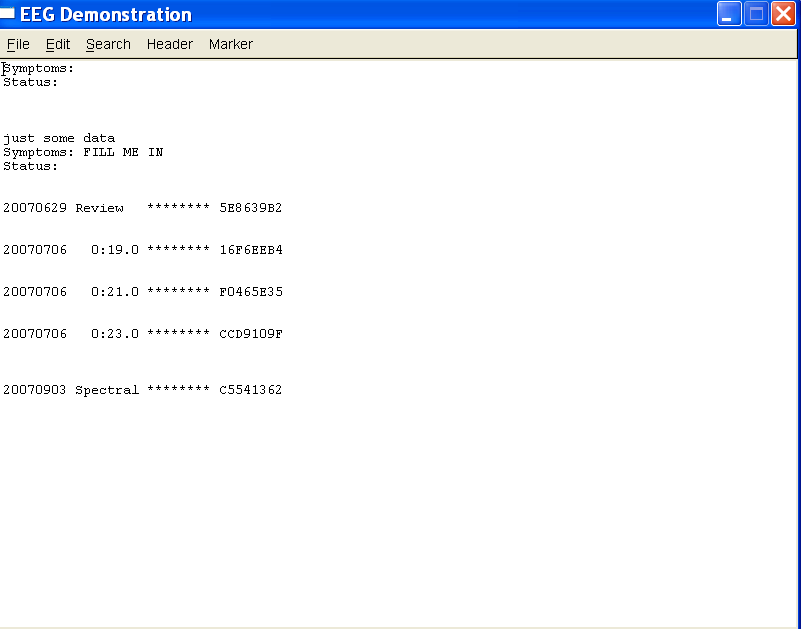Click the EEG Demonstration title bar text
The height and width of the screenshot is (629, 801).
(106, 15)
